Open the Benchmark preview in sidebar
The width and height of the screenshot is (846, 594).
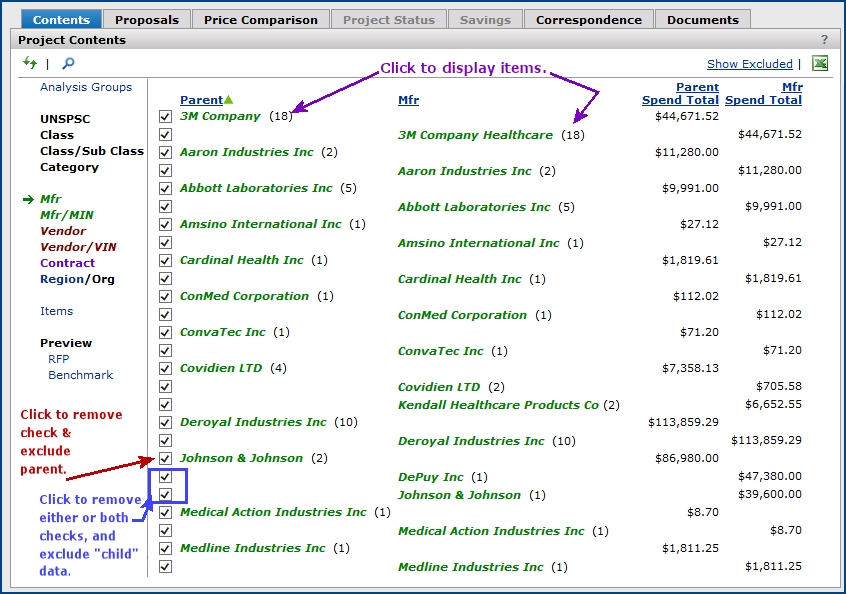[80, 375]
